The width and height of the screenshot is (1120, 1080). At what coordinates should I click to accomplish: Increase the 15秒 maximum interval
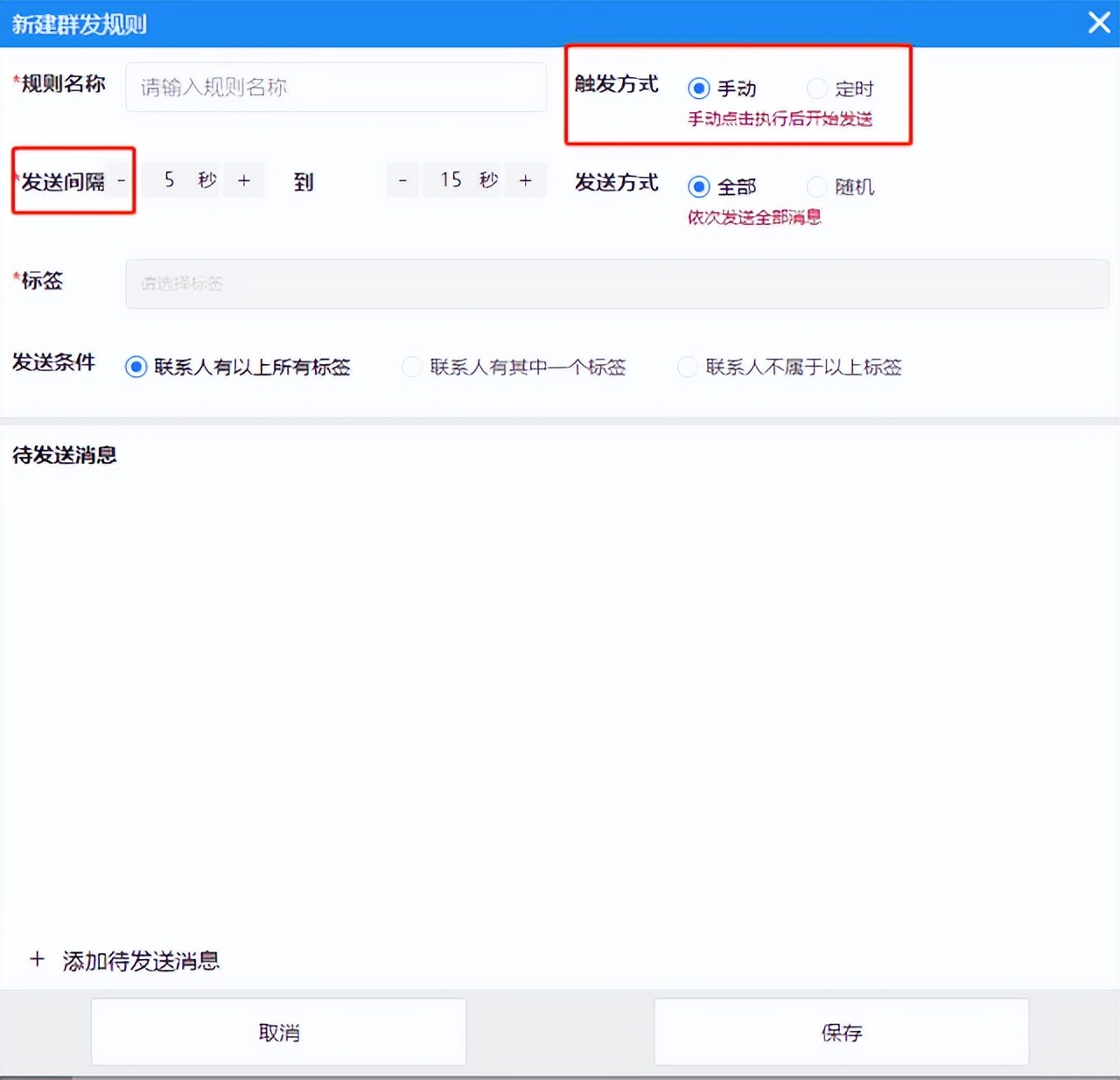coord(525,179)
